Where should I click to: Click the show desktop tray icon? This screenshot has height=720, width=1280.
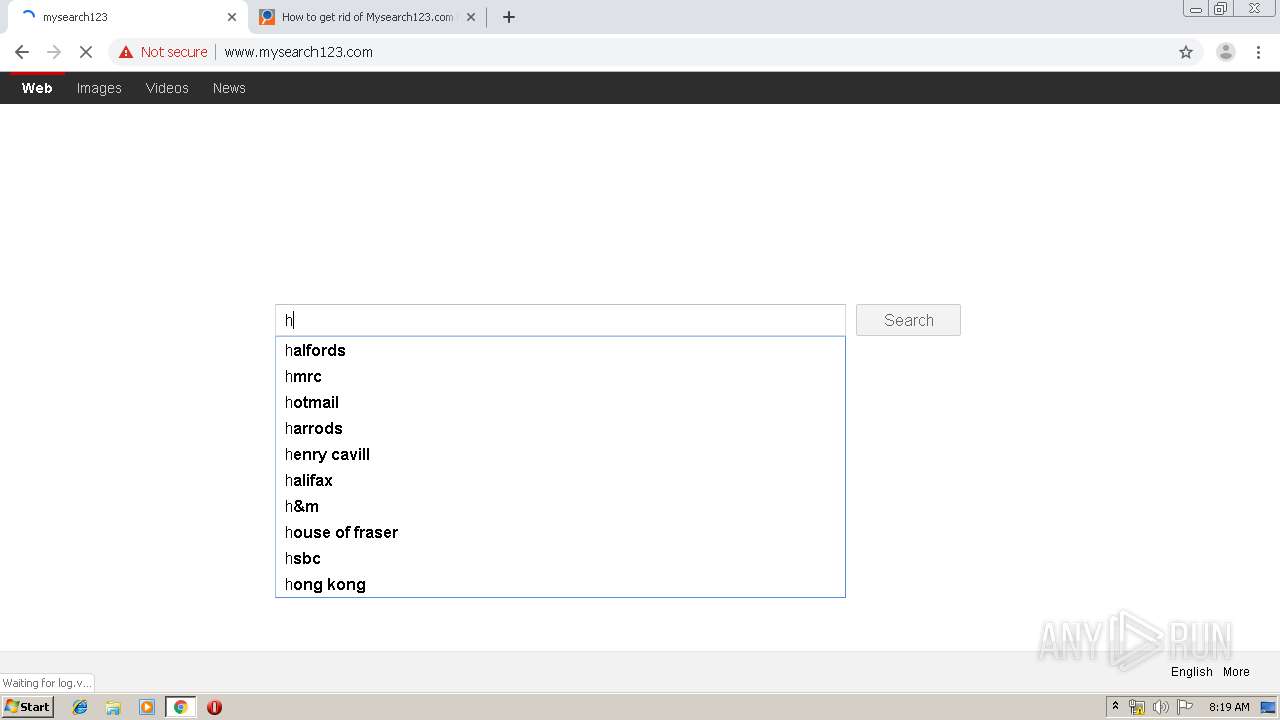click(x=1268, y=707)
